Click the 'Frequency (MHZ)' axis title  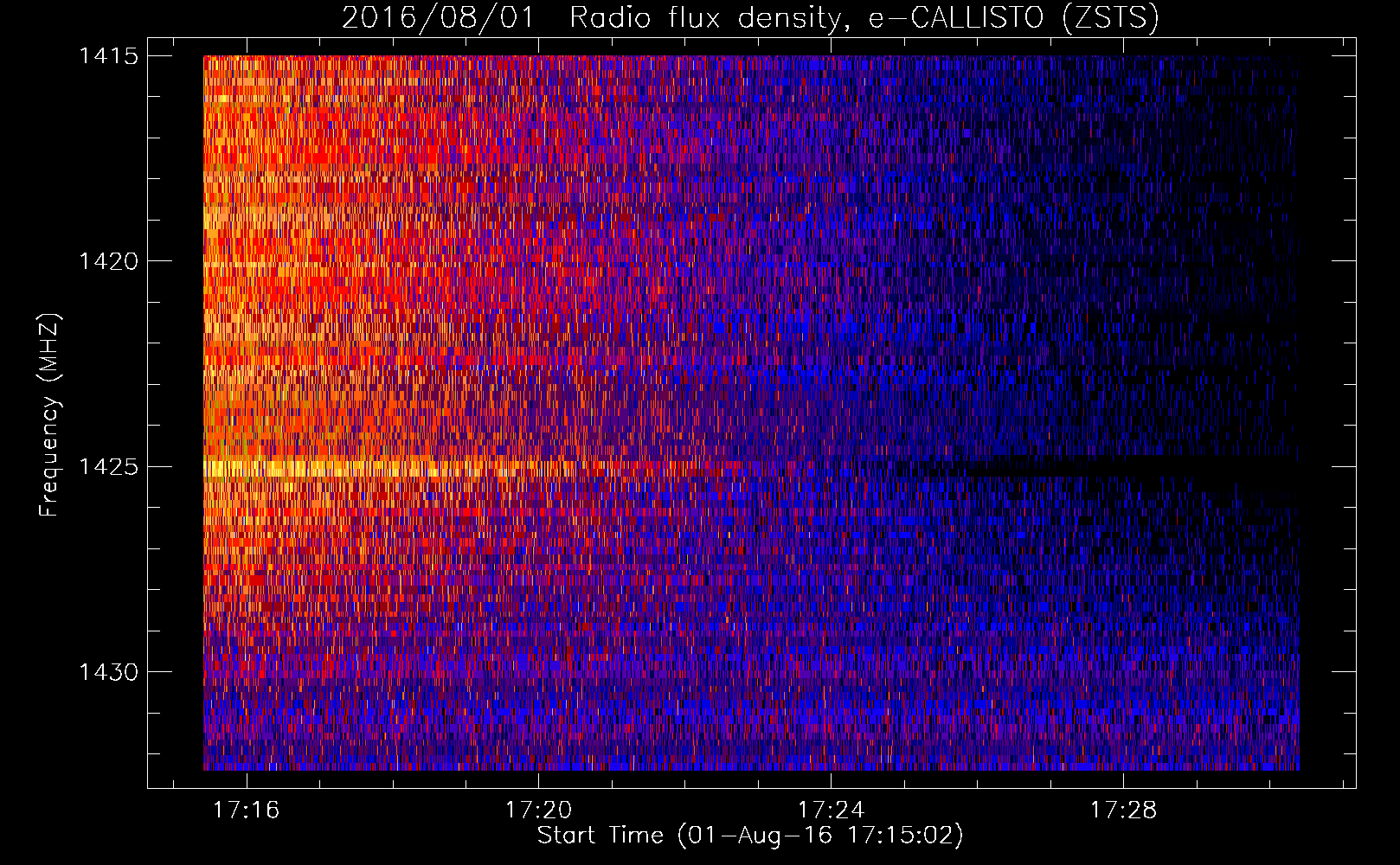[x=49, y=415]
